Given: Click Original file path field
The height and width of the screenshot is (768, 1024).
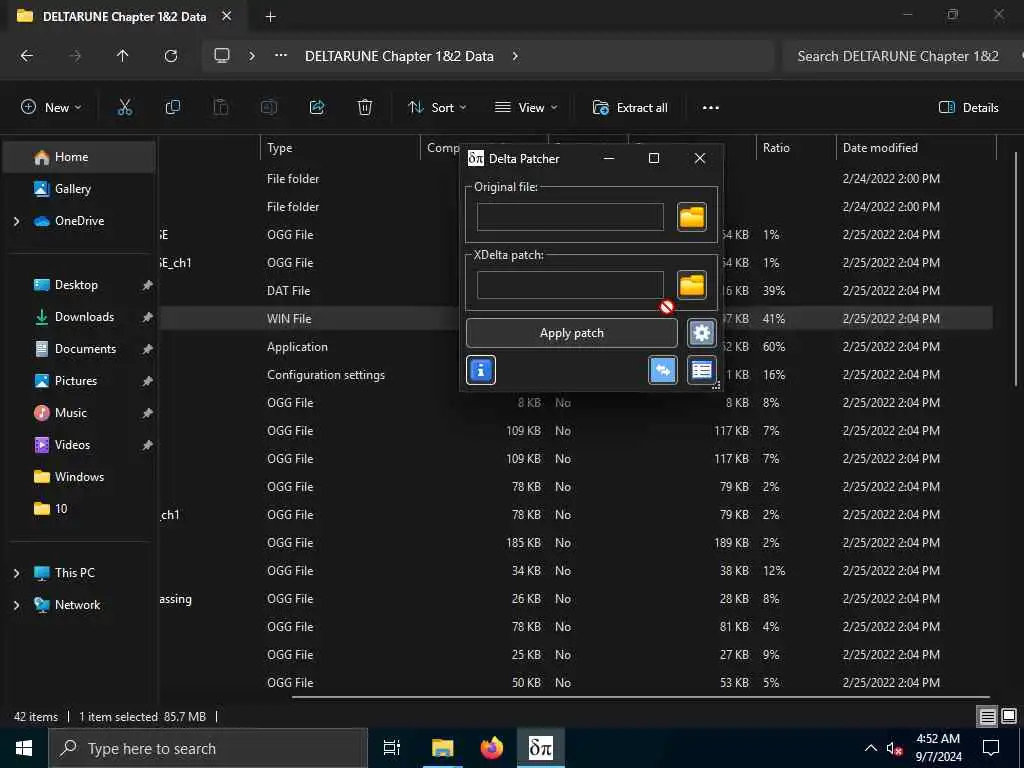Looking at the screenshot, I should tap(570, 217).
